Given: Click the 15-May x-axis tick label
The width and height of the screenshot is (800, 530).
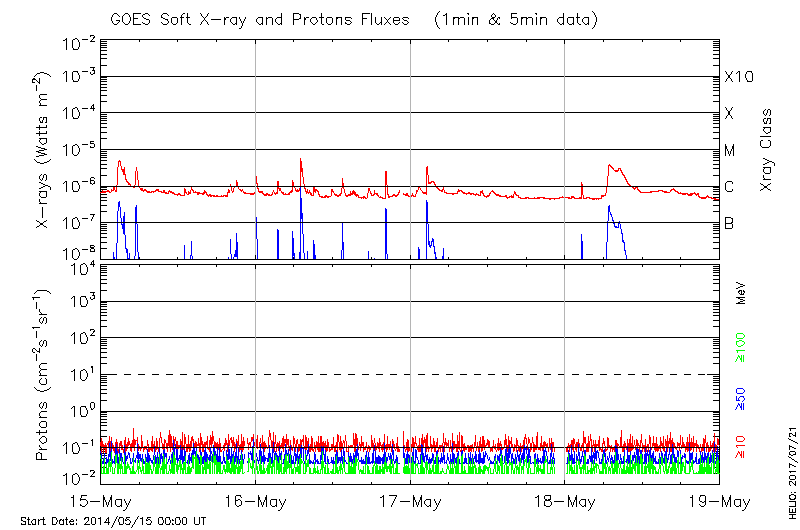Looking at the screenshot, I should [x=102, y=501].
